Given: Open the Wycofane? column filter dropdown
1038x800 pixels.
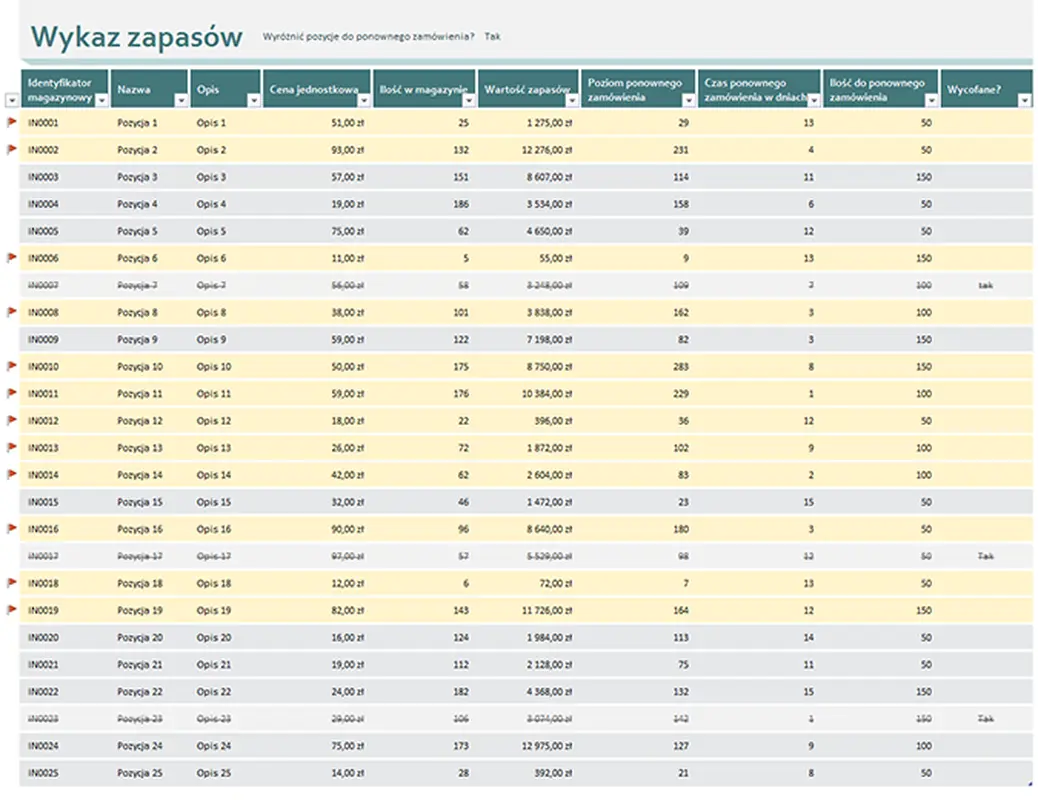Looking at the screenshot, I should (x=1025, y=101).
